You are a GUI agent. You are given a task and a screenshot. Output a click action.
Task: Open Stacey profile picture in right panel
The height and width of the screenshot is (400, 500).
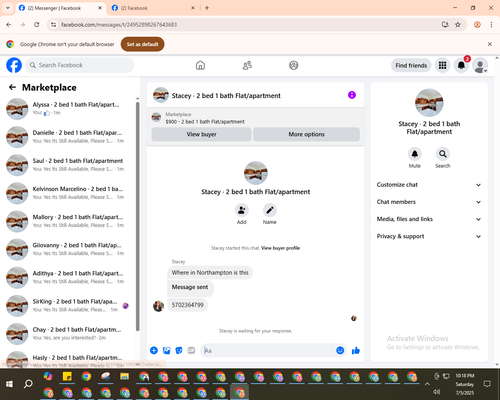click(x=429, y=103)
